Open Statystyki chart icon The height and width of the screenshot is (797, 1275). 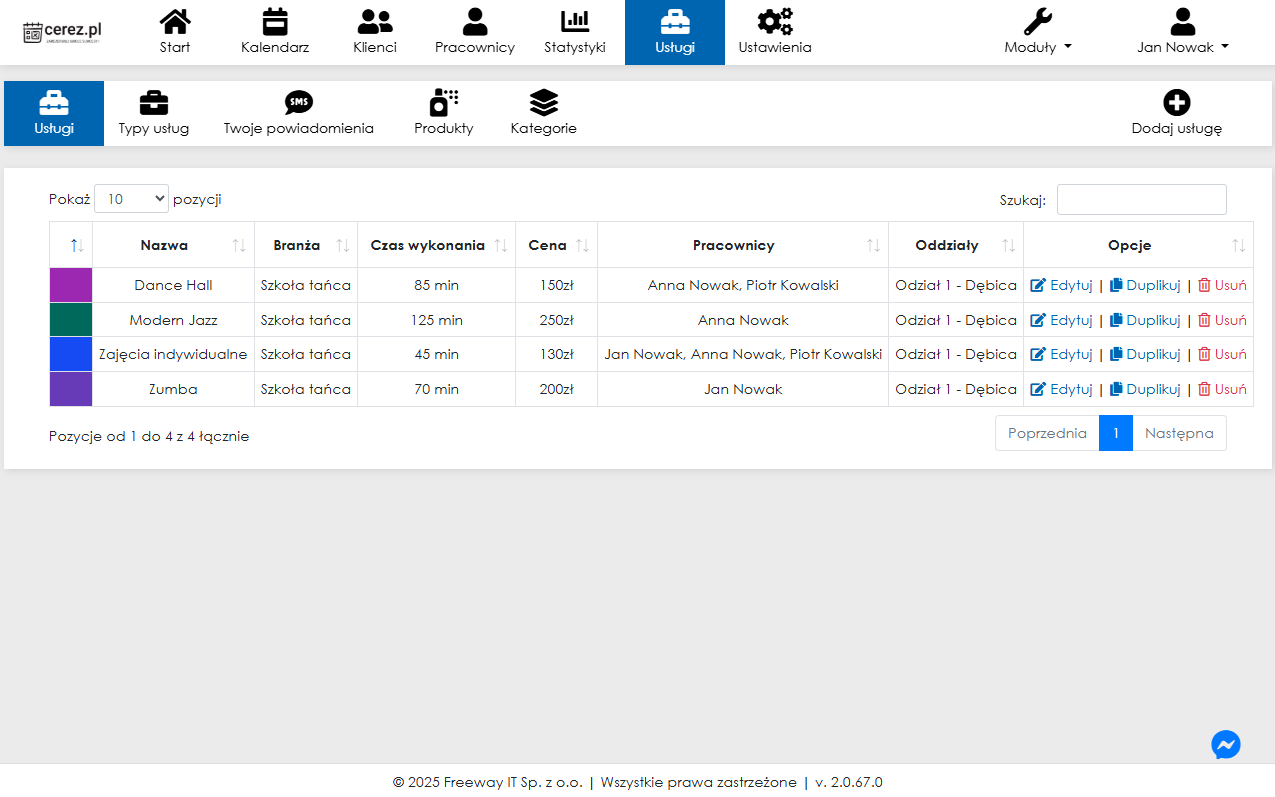pyautogui.click(x=575, y=21)
